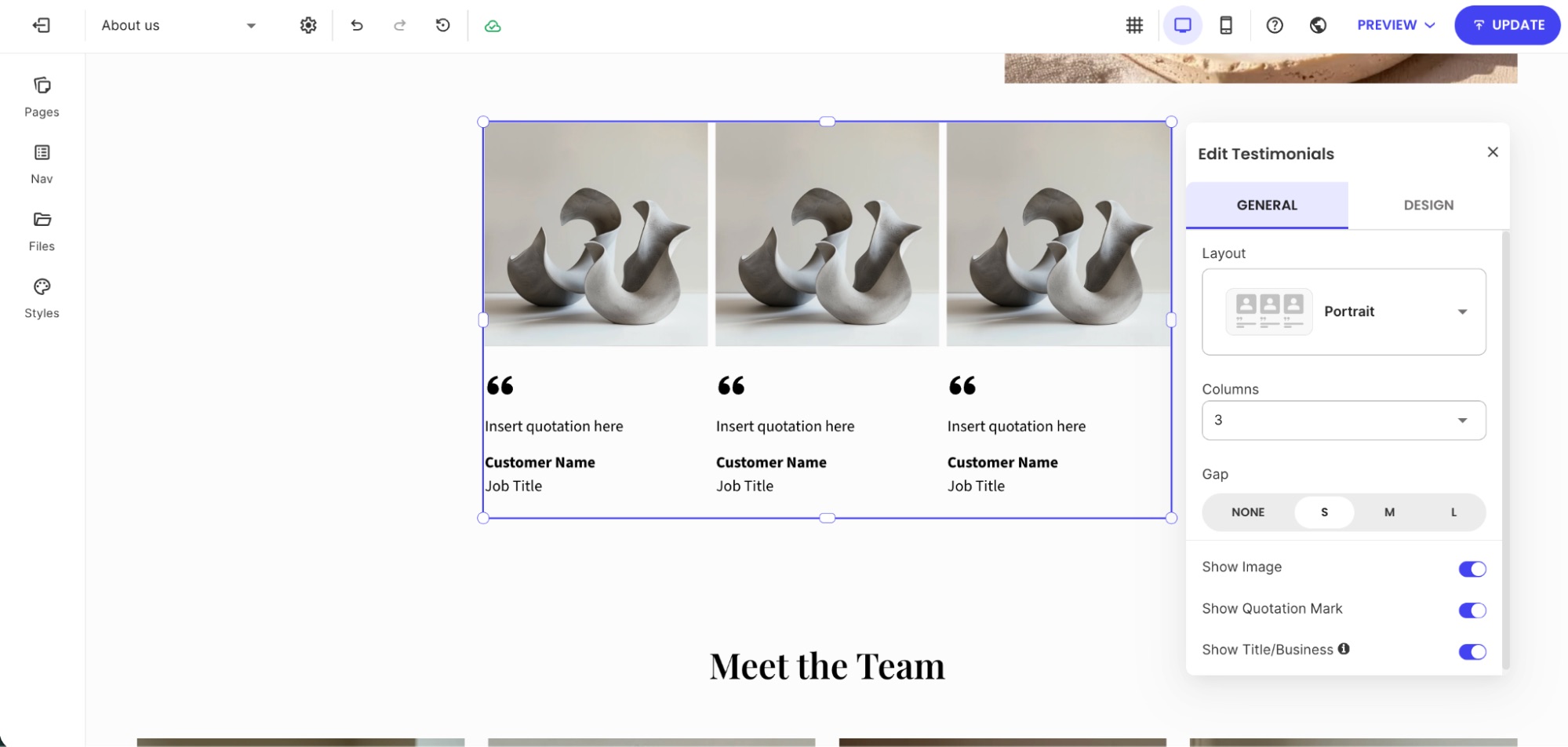This screenshot has height=747, width=1568.
Task: Open the Pages panel
Action: tap(42, 97)
